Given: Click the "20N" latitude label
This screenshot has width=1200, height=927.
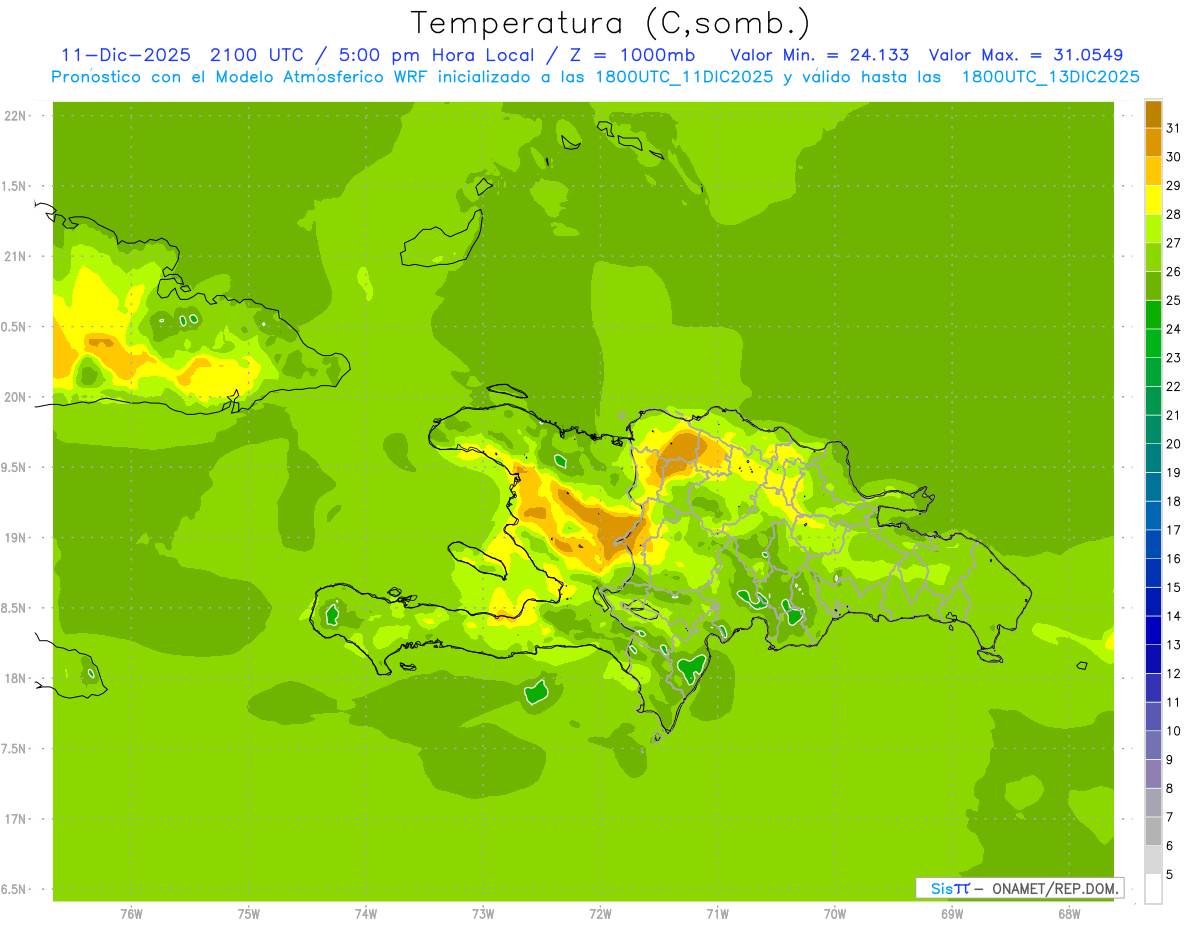Looking at the screenshot, I should [x=14, y=397].
